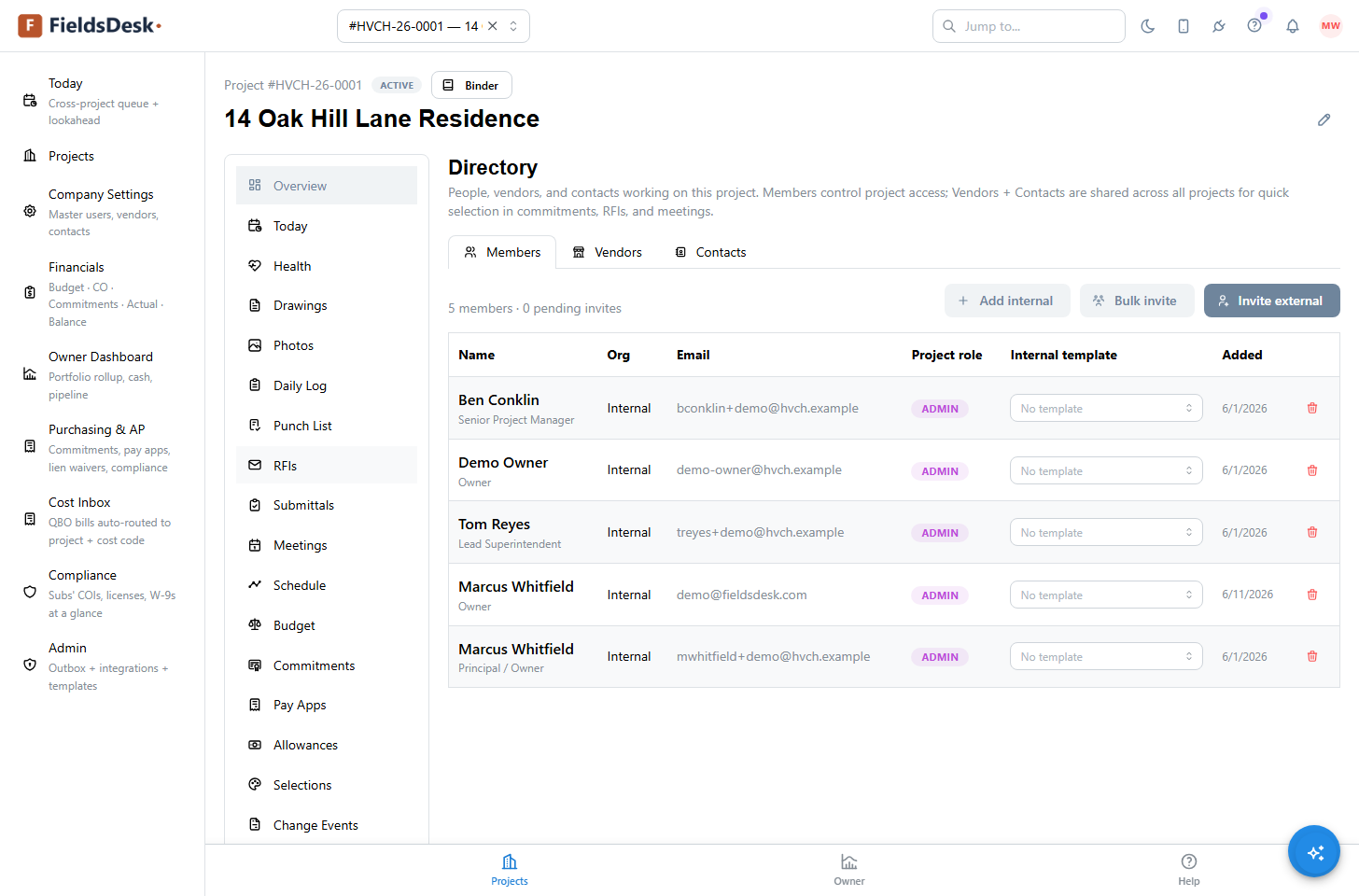The height and width of the screenshot is (896, 1359).
Task: Open Meetings in project menu
Action: coord(327,545)
